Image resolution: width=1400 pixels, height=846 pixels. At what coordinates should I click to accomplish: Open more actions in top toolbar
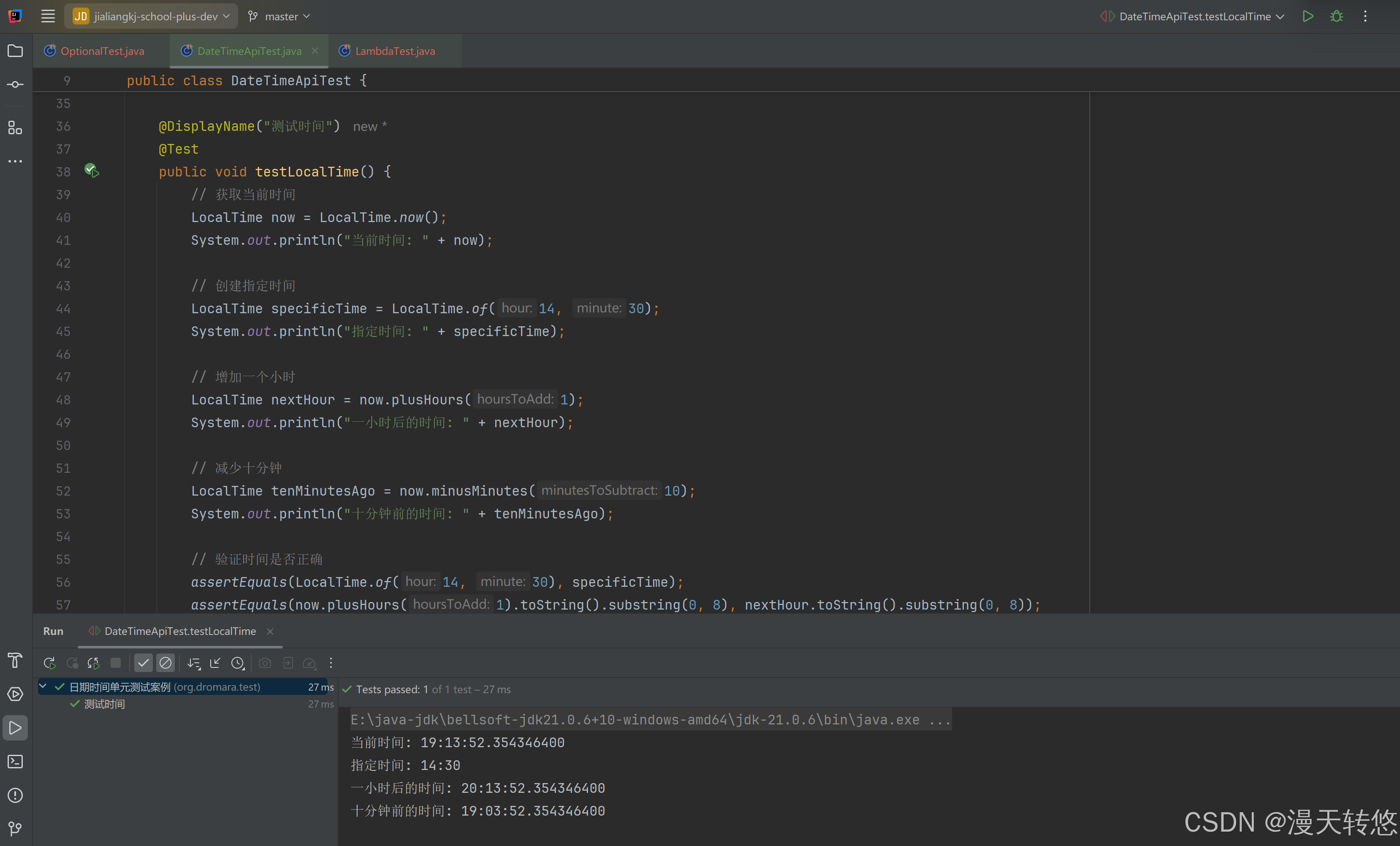click(1365, 16)
